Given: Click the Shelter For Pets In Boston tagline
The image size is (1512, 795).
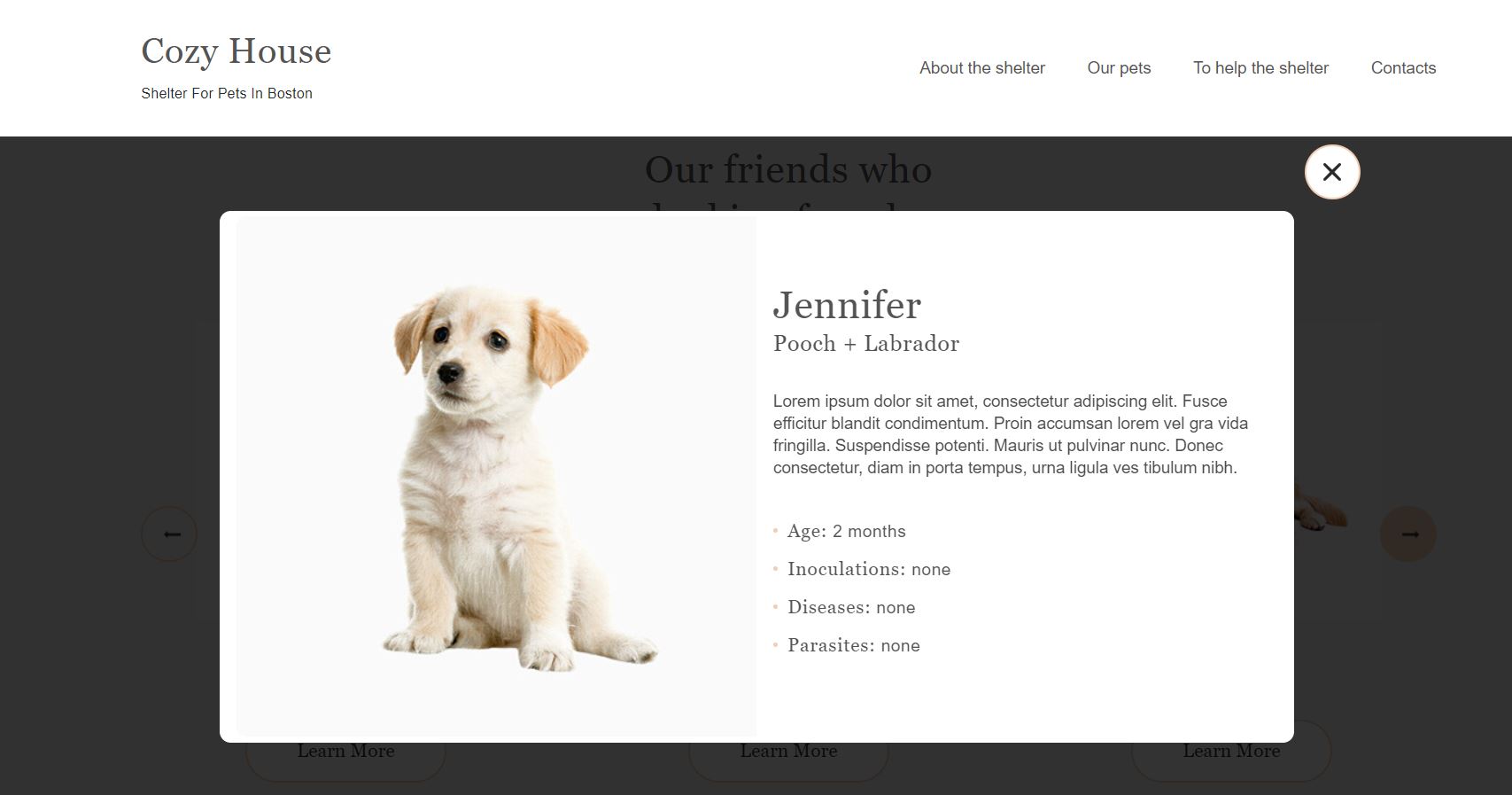Looking at the screenshot, I should (227, 93).
